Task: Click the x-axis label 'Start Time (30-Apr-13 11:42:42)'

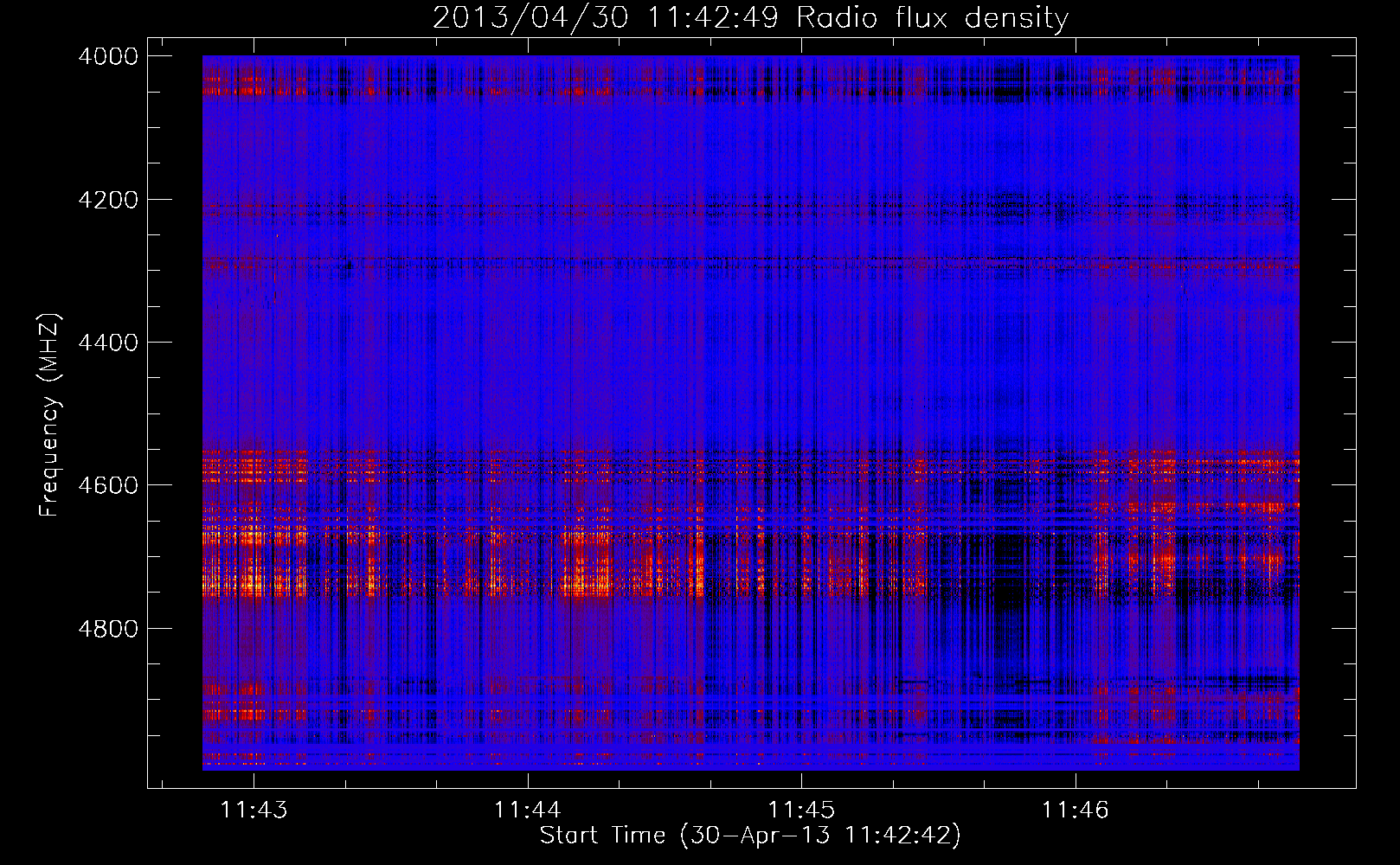Action: tap(750, 836)
